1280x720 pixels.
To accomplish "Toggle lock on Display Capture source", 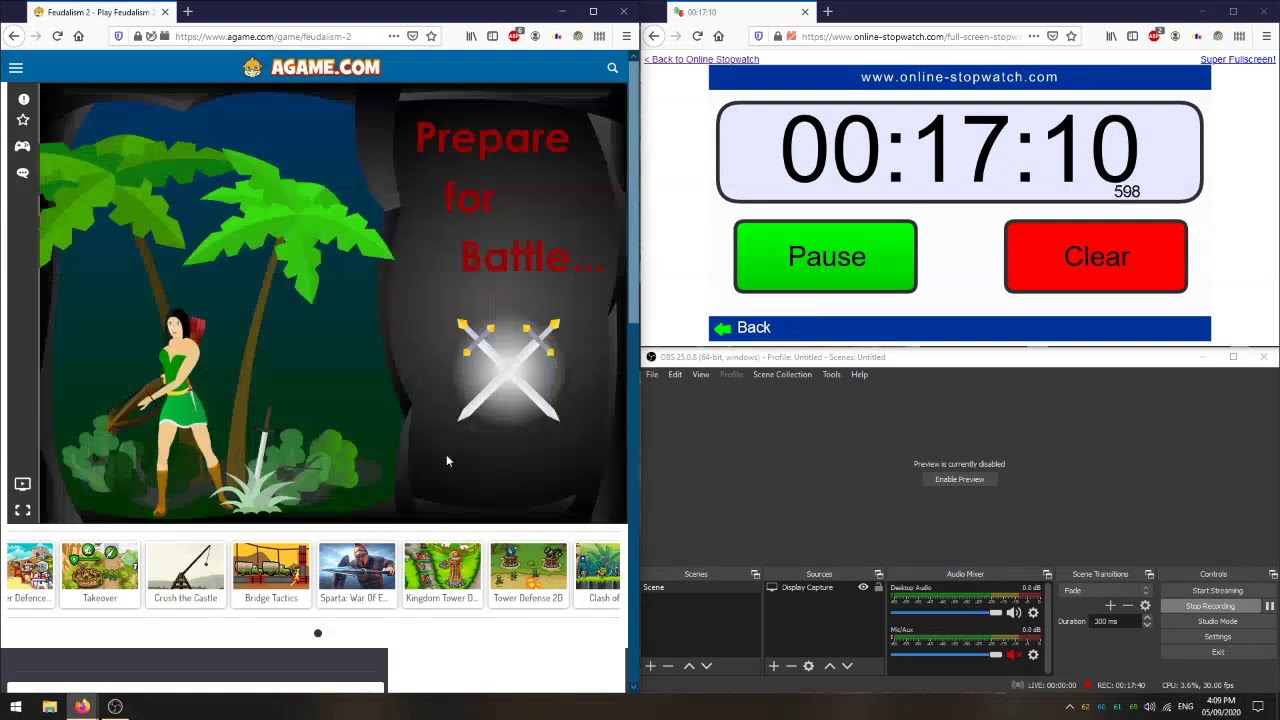I will point(879,588).
